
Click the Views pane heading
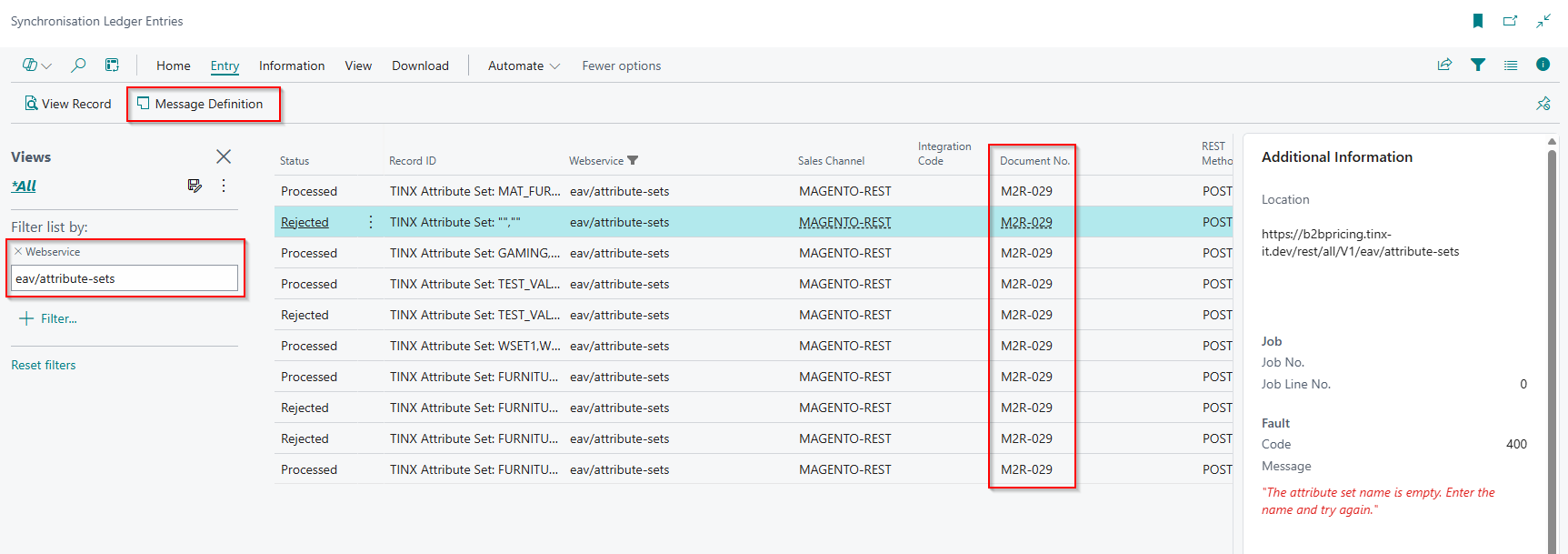(x=31, y=157)
